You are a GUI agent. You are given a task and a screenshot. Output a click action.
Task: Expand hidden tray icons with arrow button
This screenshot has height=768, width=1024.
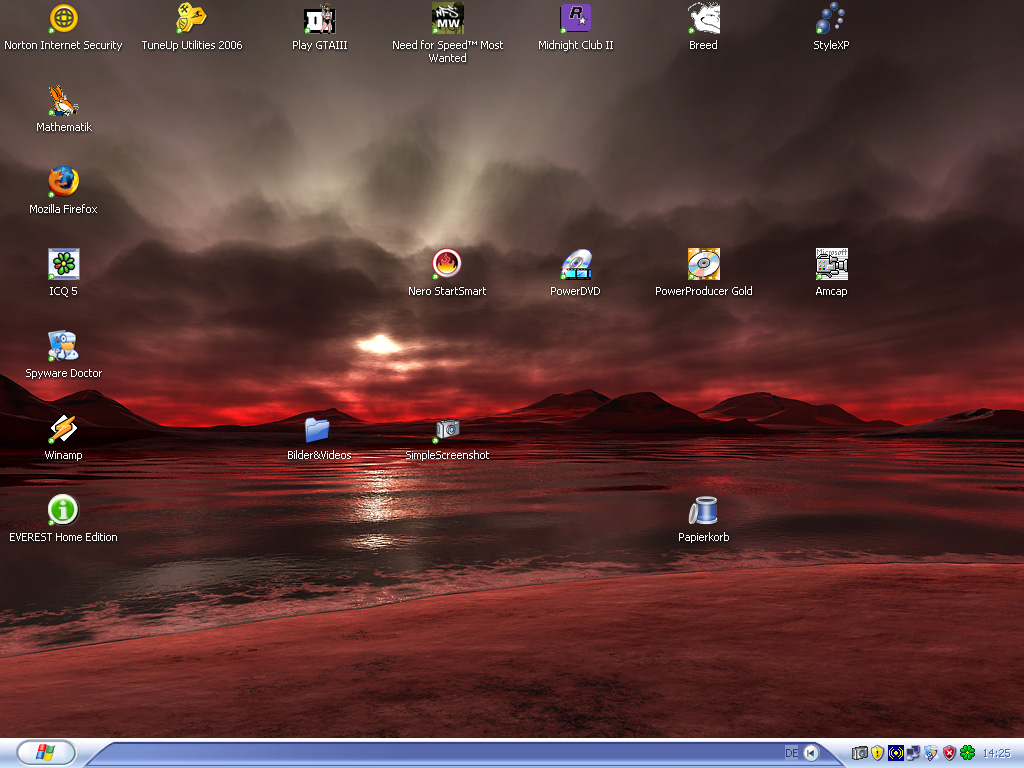click(x=811, y=753)
